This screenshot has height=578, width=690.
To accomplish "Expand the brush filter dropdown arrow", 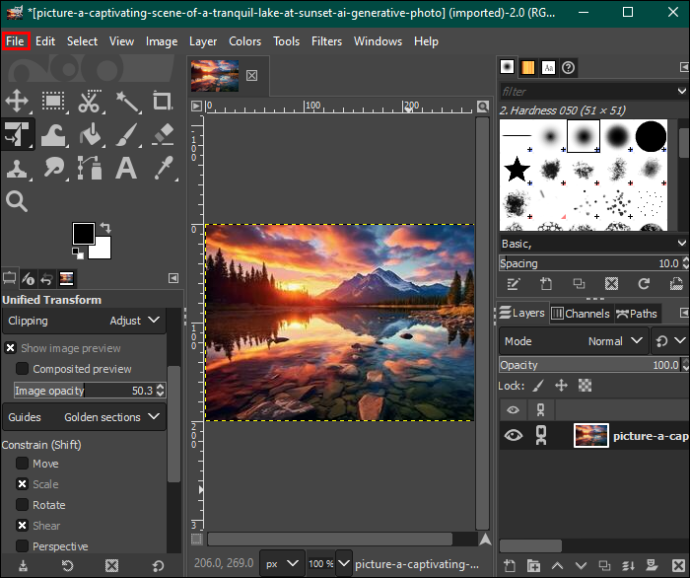I will click(x=682, y=91).
